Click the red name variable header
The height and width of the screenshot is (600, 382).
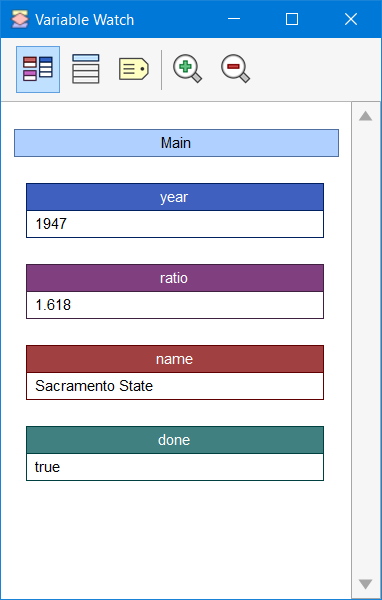(175, 359)
